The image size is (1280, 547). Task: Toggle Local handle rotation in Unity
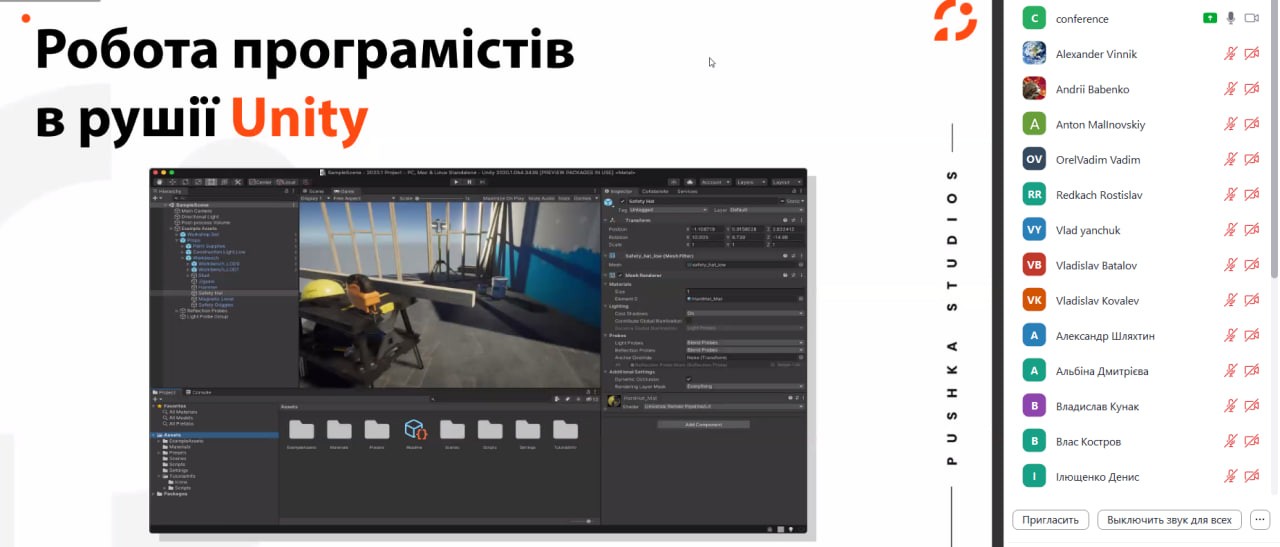[x=286, y=182]
